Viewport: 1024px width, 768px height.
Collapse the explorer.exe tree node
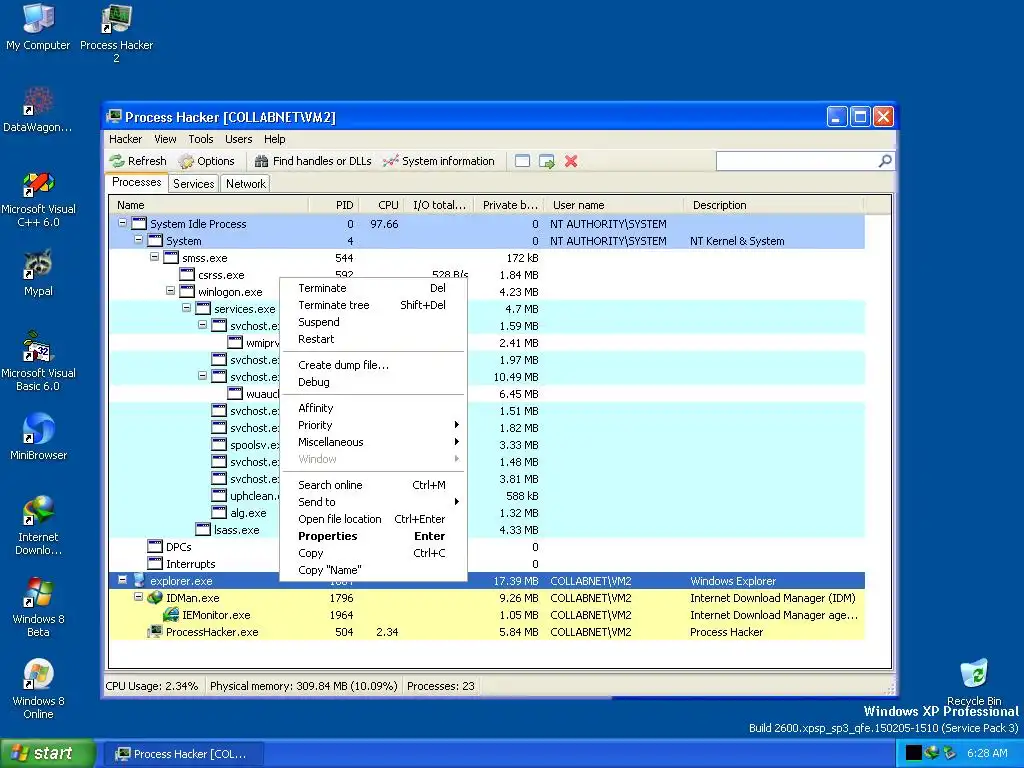click(x=122, y=579)
